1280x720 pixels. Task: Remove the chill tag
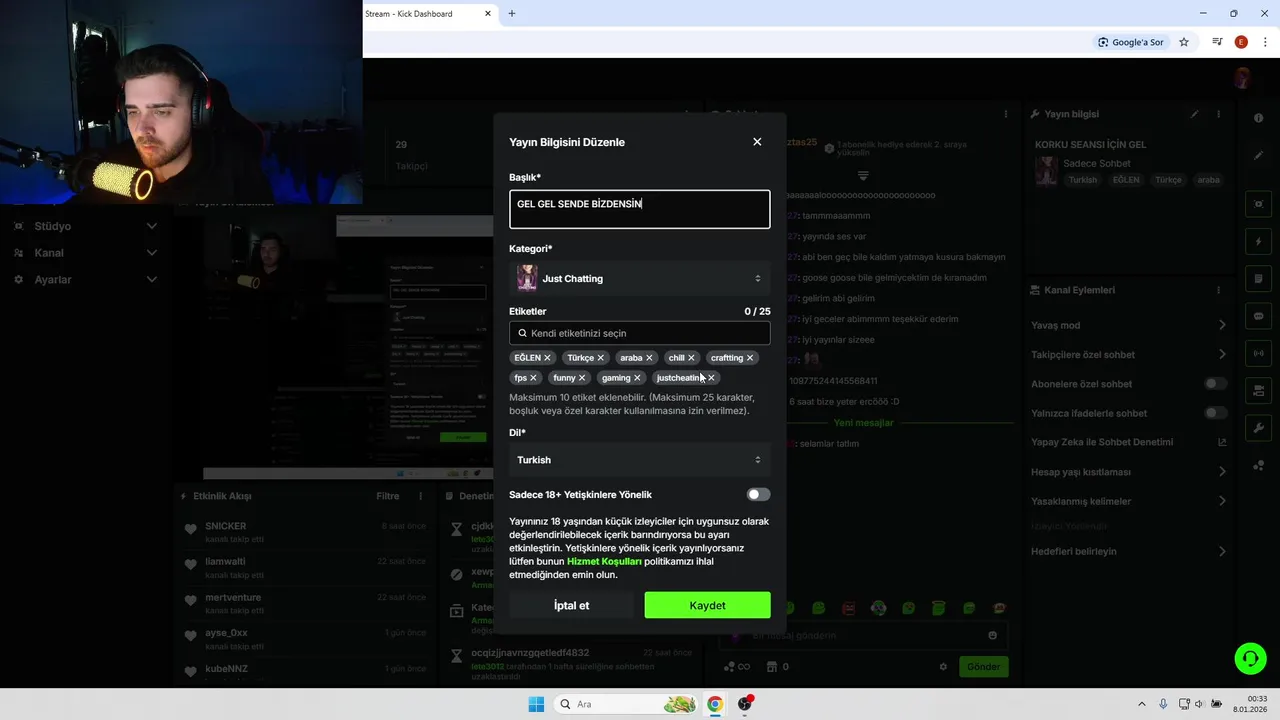(x=691, y=358)
